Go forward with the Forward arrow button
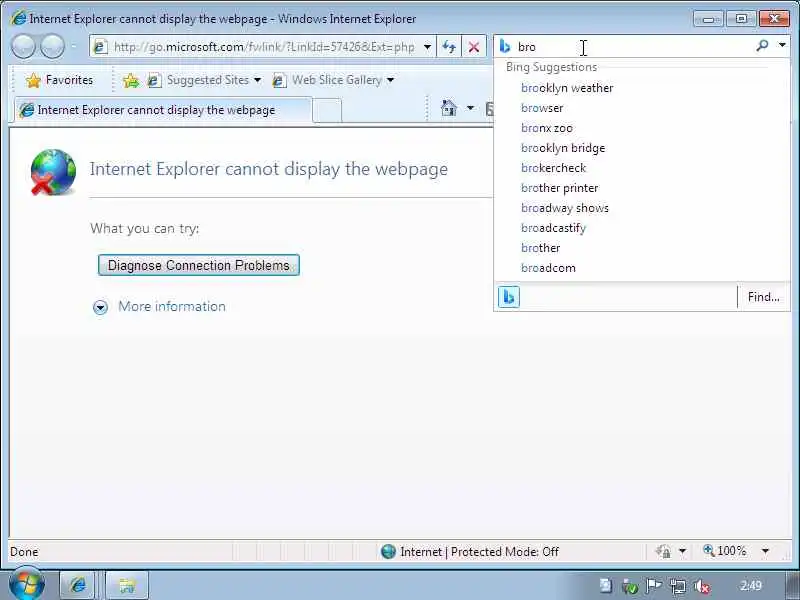This screenshot has width=800, height=600. 53,46
